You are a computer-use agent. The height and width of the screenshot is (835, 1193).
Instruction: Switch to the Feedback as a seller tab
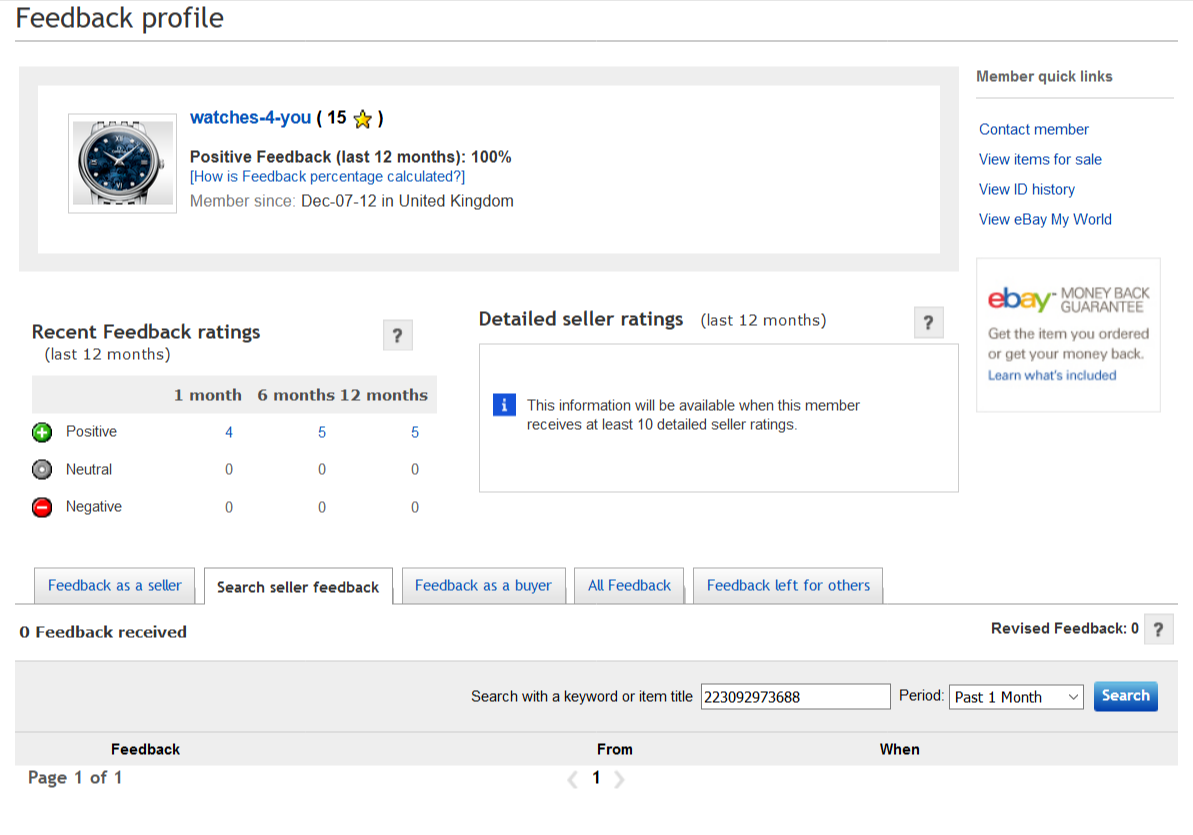115,586
